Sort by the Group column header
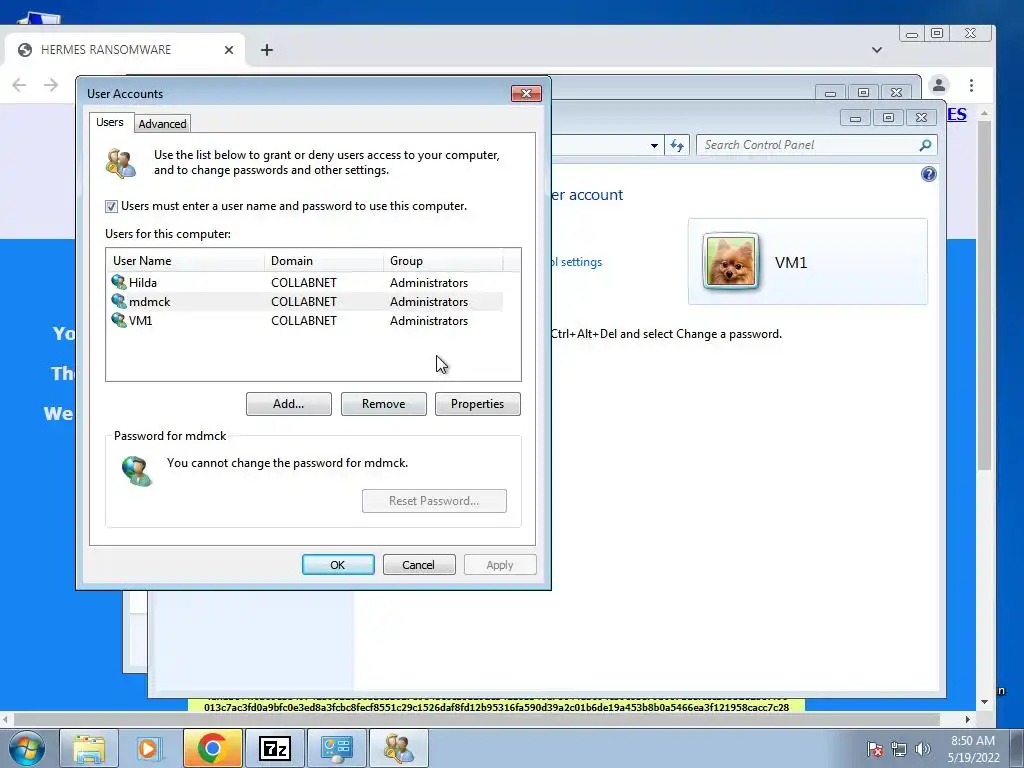This screenshot has width=1024, height=768. [443, 261]
